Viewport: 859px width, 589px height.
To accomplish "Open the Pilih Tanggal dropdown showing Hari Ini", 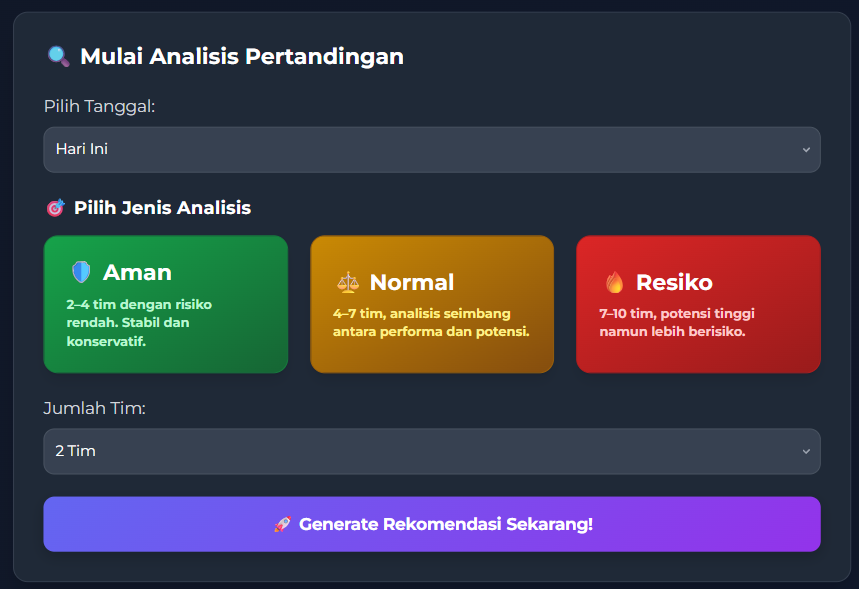I will (x=431, y=149).
